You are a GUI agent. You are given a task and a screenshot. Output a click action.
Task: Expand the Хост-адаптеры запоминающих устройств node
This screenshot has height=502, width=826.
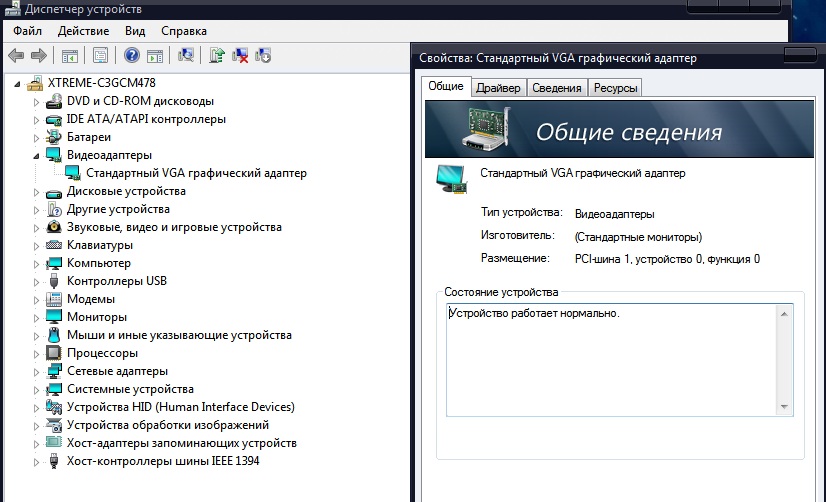coord(36,444)
